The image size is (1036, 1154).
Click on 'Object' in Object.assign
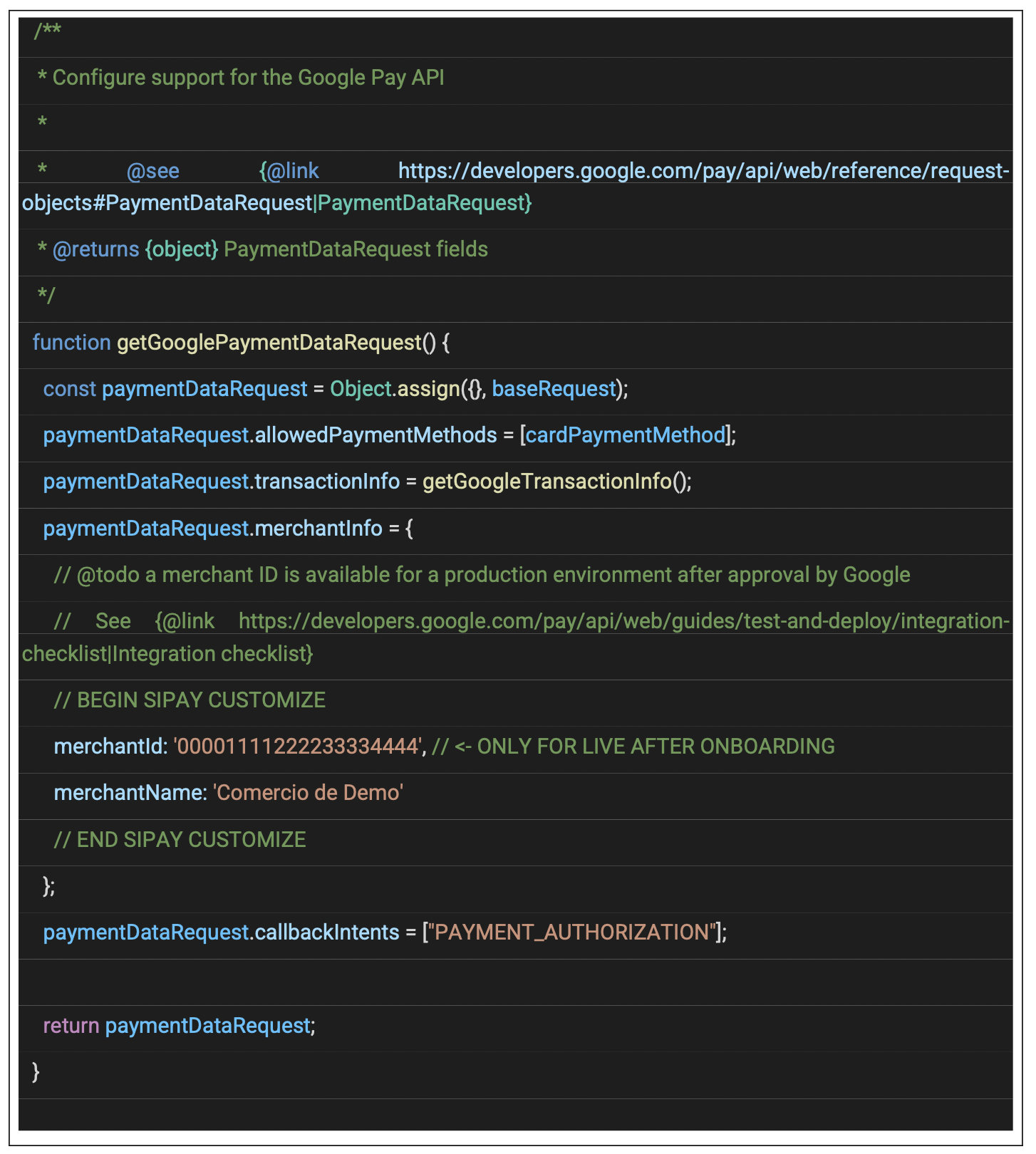361,389
